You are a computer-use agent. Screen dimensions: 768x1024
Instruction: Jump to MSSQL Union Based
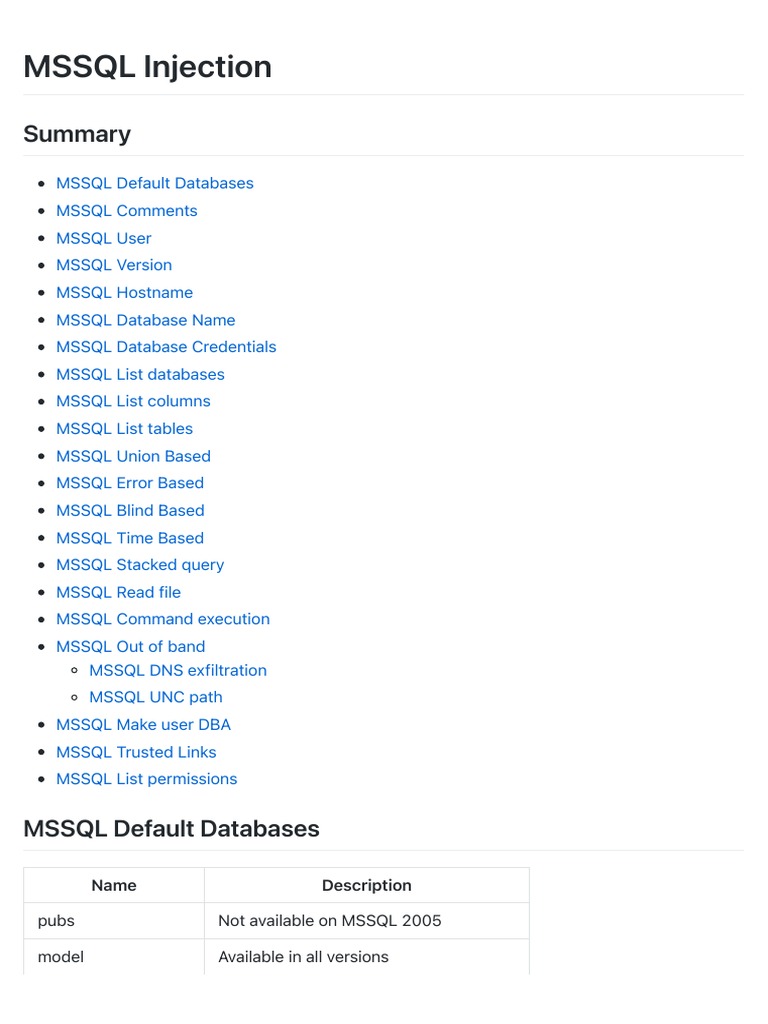pos(133,456)
